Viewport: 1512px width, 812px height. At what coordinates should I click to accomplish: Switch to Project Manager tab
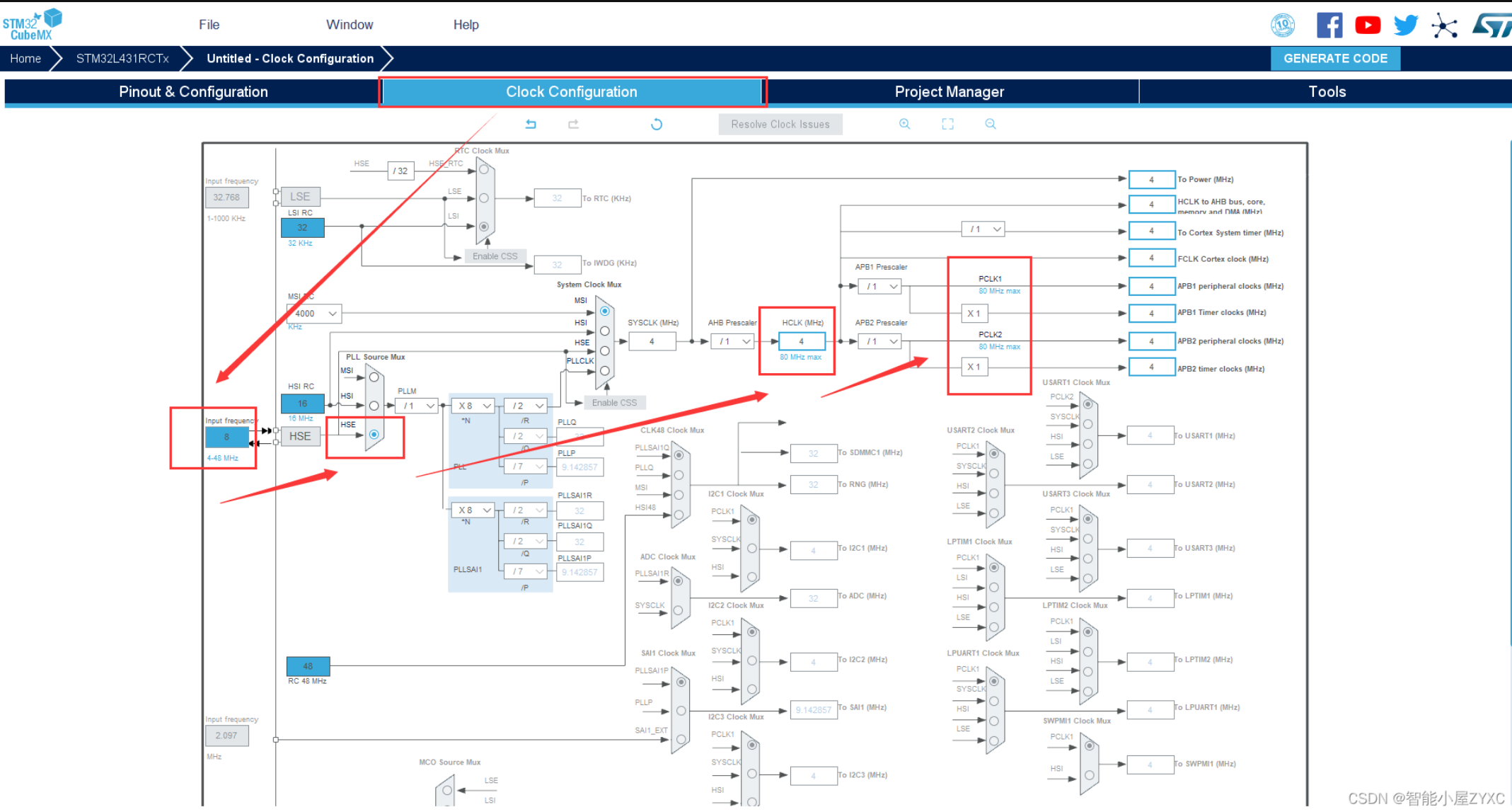[950, 91]
